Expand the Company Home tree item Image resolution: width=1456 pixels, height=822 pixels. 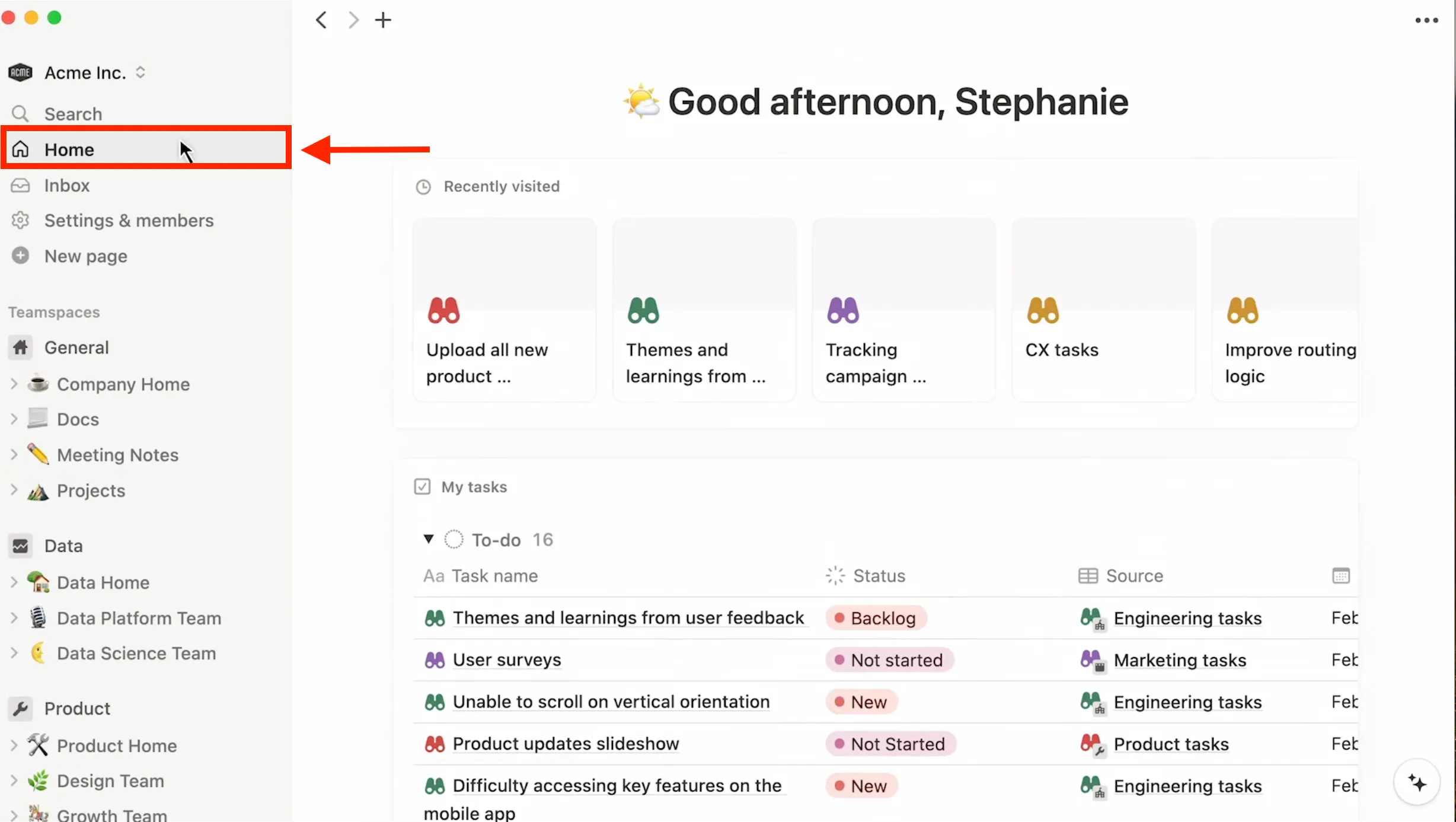coord(14,384)
